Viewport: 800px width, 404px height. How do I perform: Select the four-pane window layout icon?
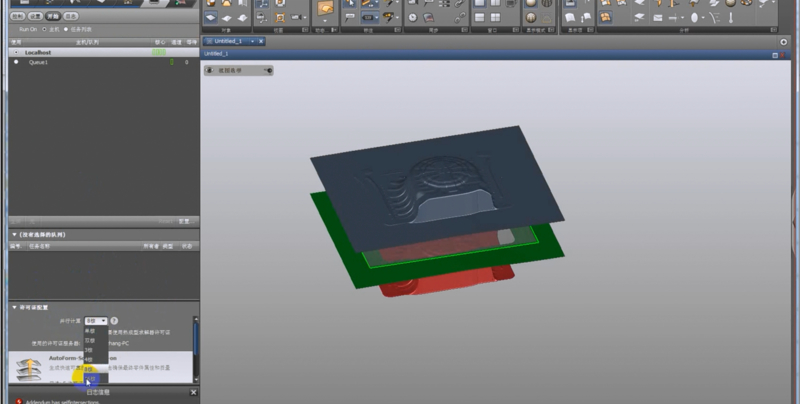[x=495, y=17]
